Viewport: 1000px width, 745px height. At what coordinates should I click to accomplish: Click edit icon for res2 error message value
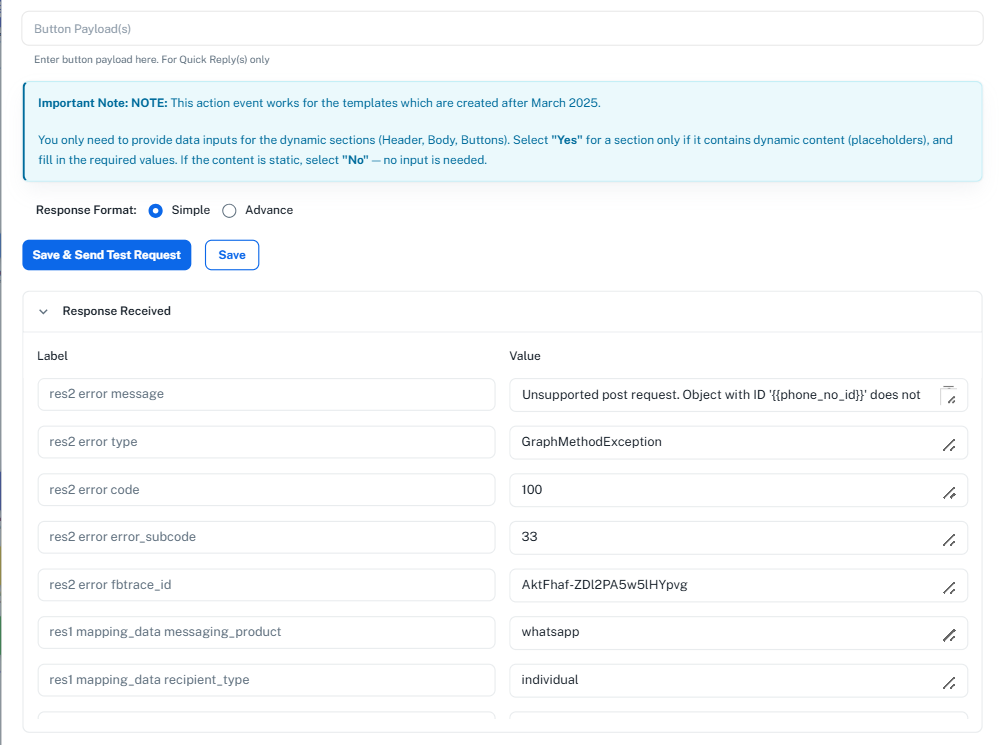[949, 397]
